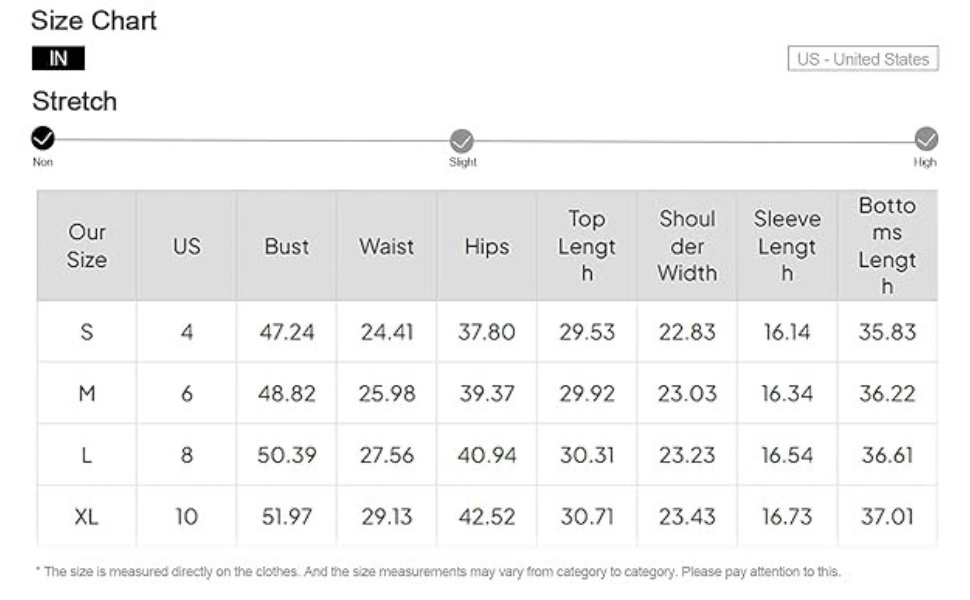Click the Shoulder Width column header
The height and width of the screenshot is (600, 970).
687,246
